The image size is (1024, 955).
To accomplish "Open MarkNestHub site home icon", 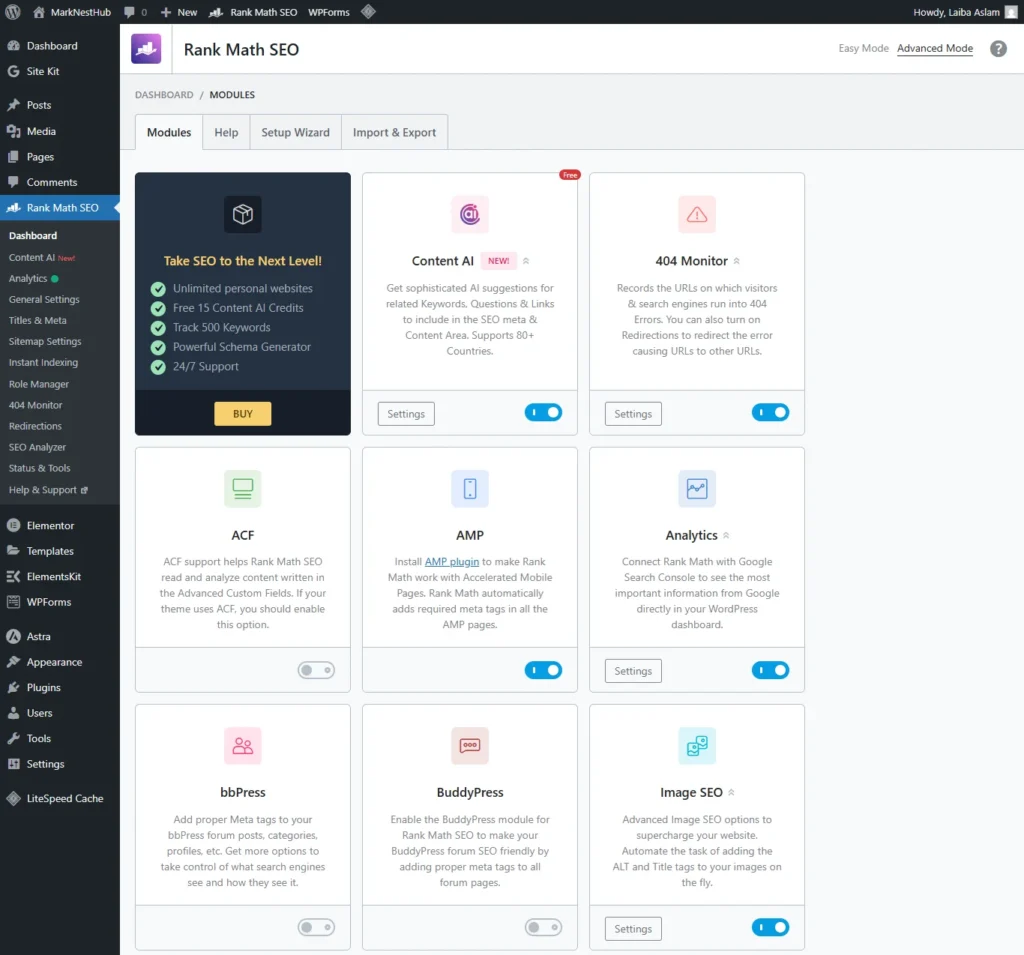I will tap(39, 12).
